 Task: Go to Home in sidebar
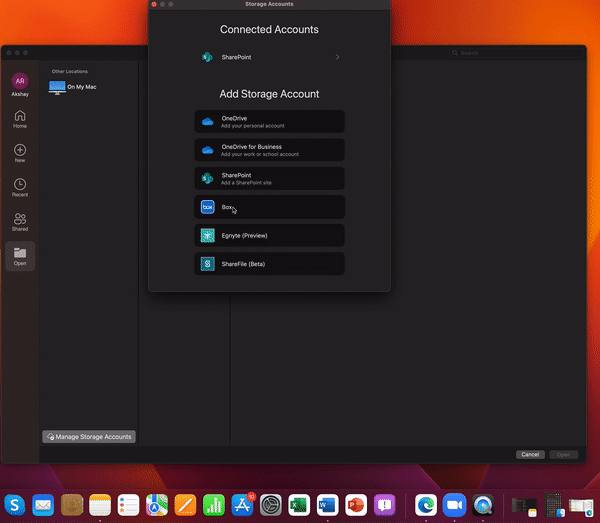click(20, 120)
